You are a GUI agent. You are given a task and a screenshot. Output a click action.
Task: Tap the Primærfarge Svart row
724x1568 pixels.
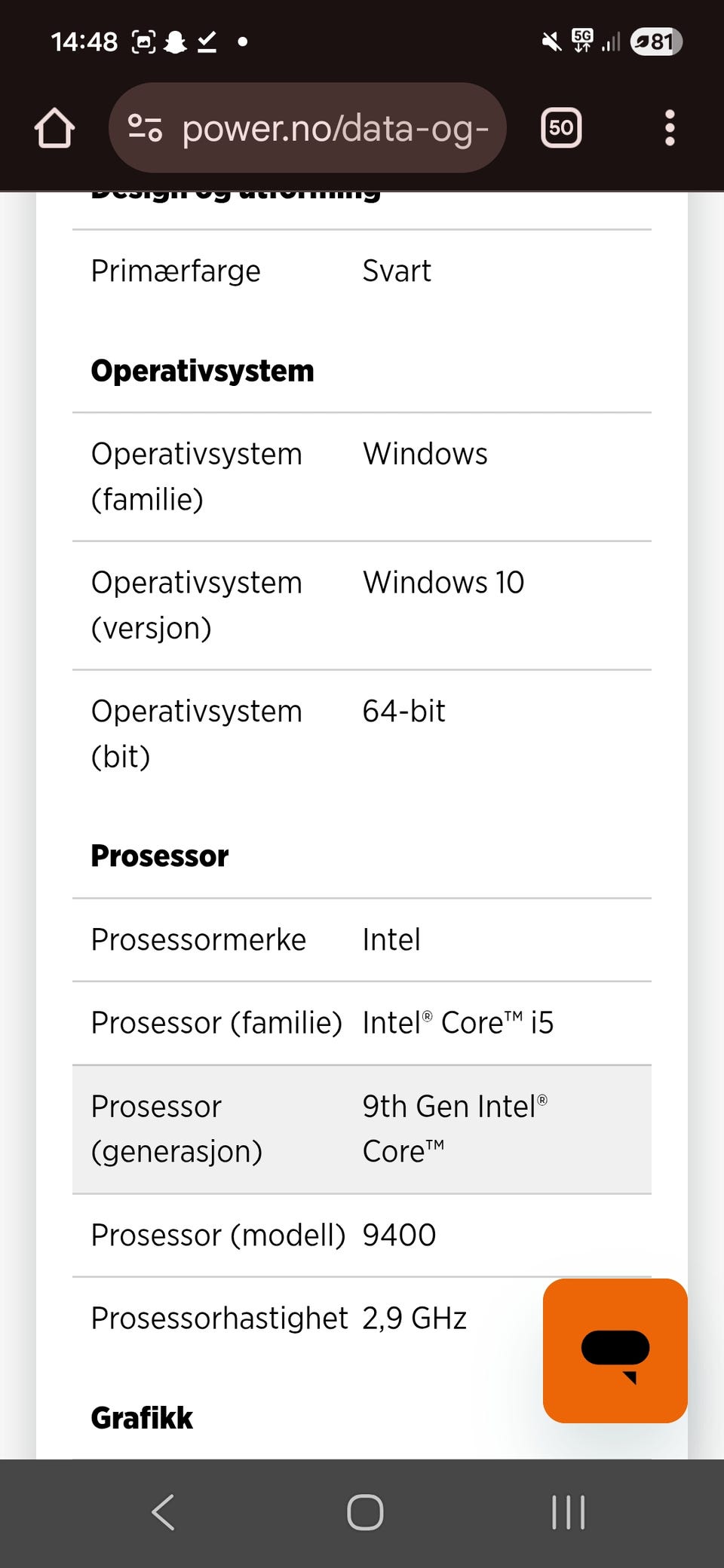tap(362, 271)
